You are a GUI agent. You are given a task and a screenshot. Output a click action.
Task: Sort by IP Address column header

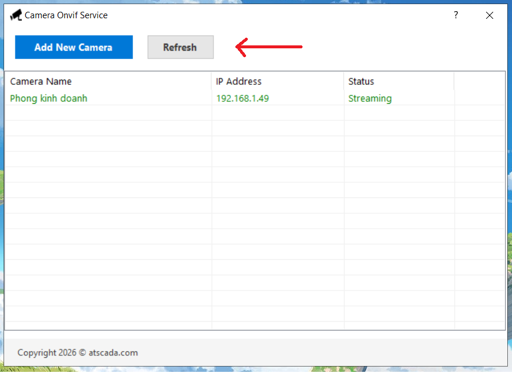(x=277, y=81)
